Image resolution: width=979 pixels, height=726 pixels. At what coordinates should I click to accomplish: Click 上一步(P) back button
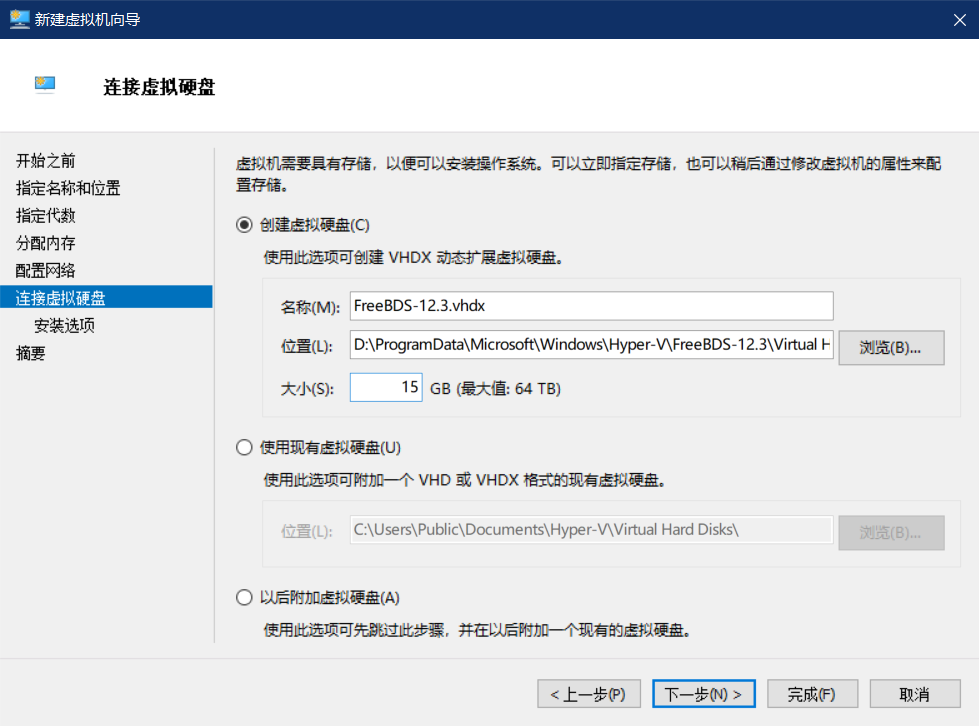(x=589, y=694)
